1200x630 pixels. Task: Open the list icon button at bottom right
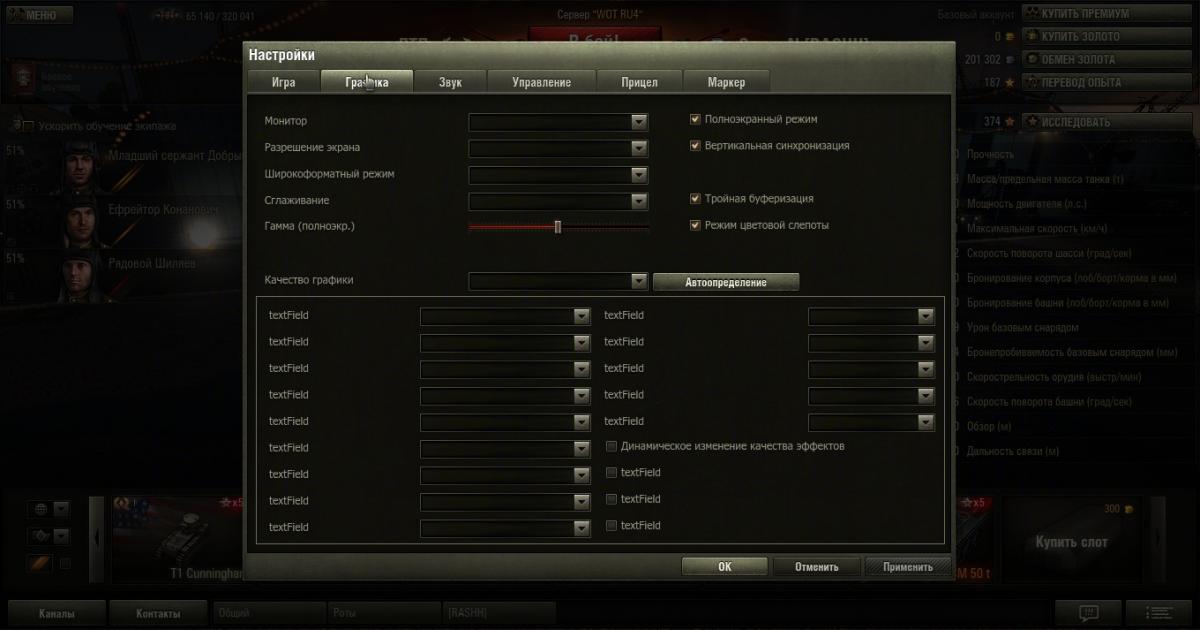pyautogui.click(x=1159, y=612)
